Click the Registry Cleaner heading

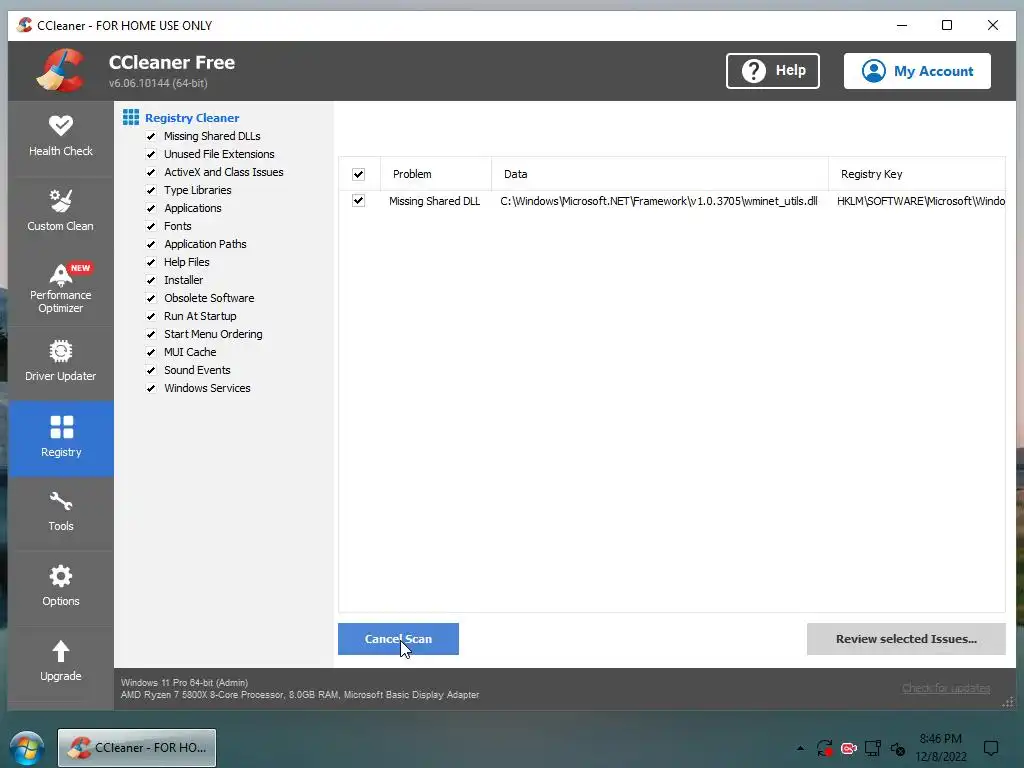point(192,118)
